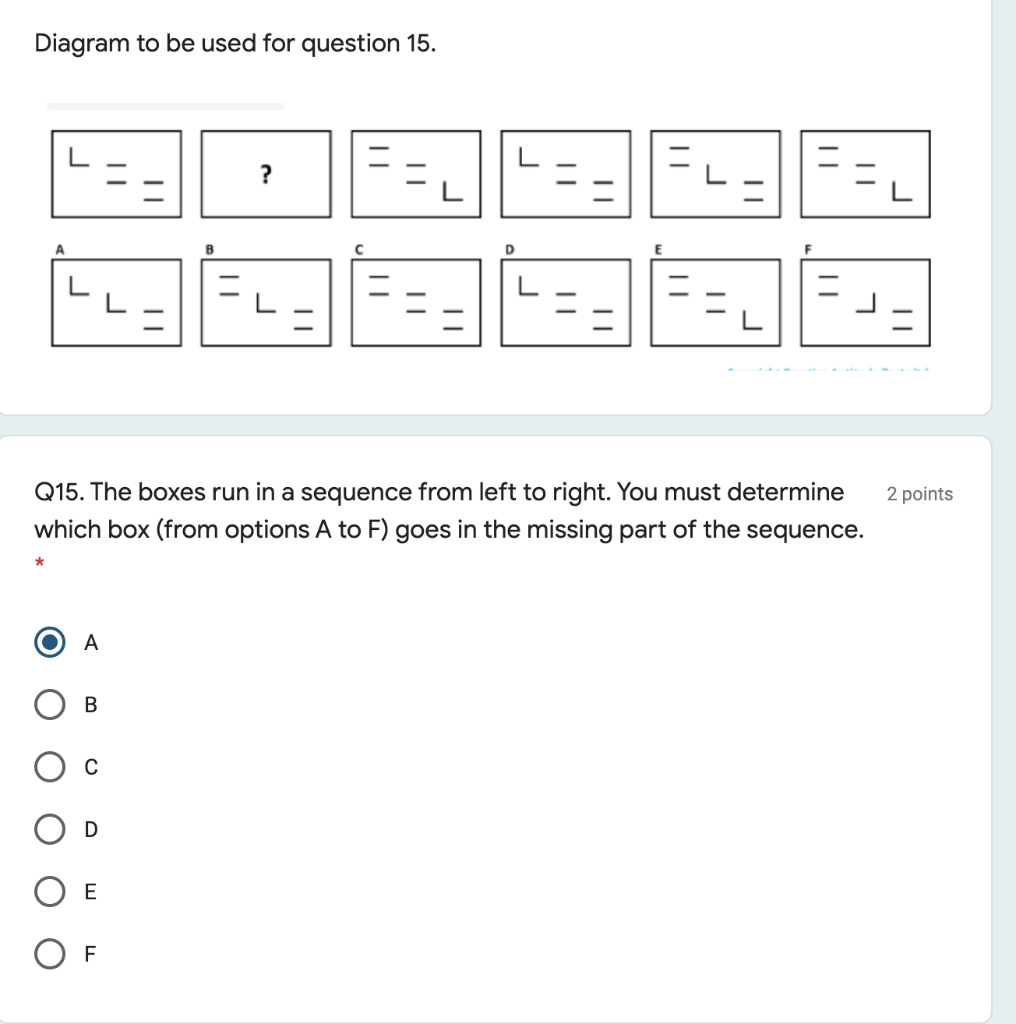This screenshot has height=1024, width=1016.
Task: Click the '2 points' label
Action: (919, 494)
